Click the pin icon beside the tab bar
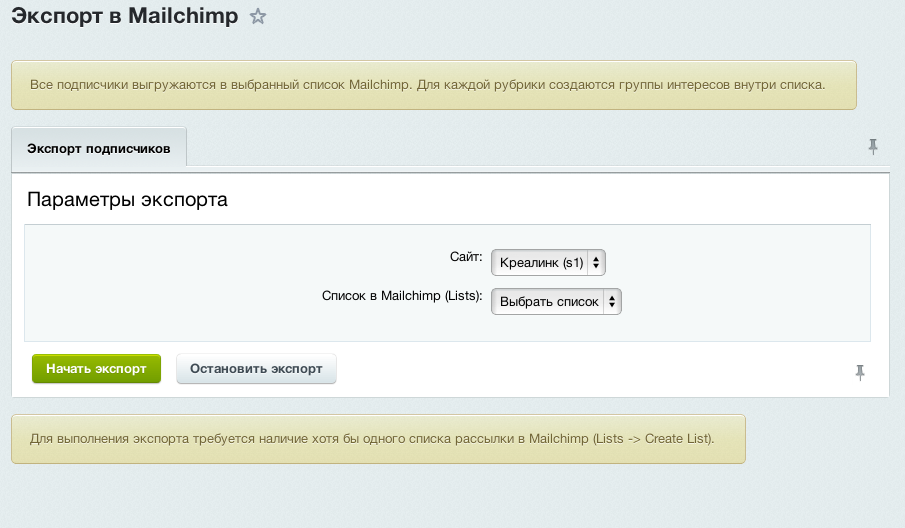Screen dimensions: 905x528 873,147
